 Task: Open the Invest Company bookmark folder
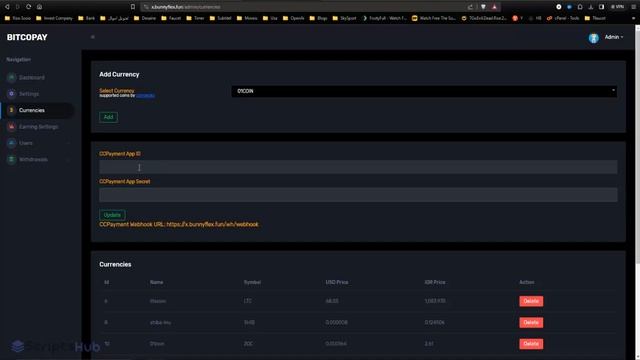point(54,18)
